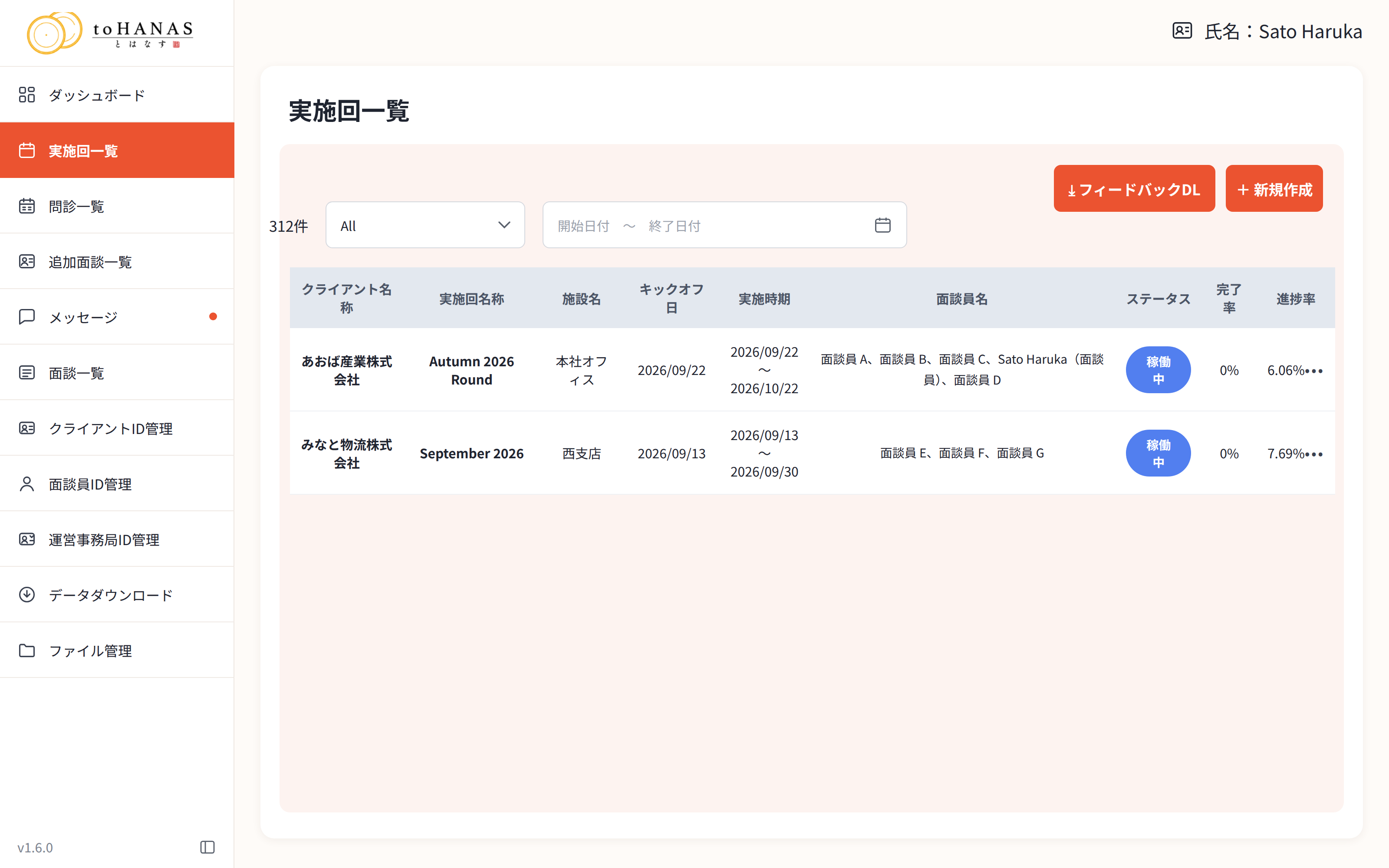The width and height of the screenshot is (1389, 868).
Task: Select the 実施回一覧 calendar icon in sidebar
Action: click(x=27, y=151)
